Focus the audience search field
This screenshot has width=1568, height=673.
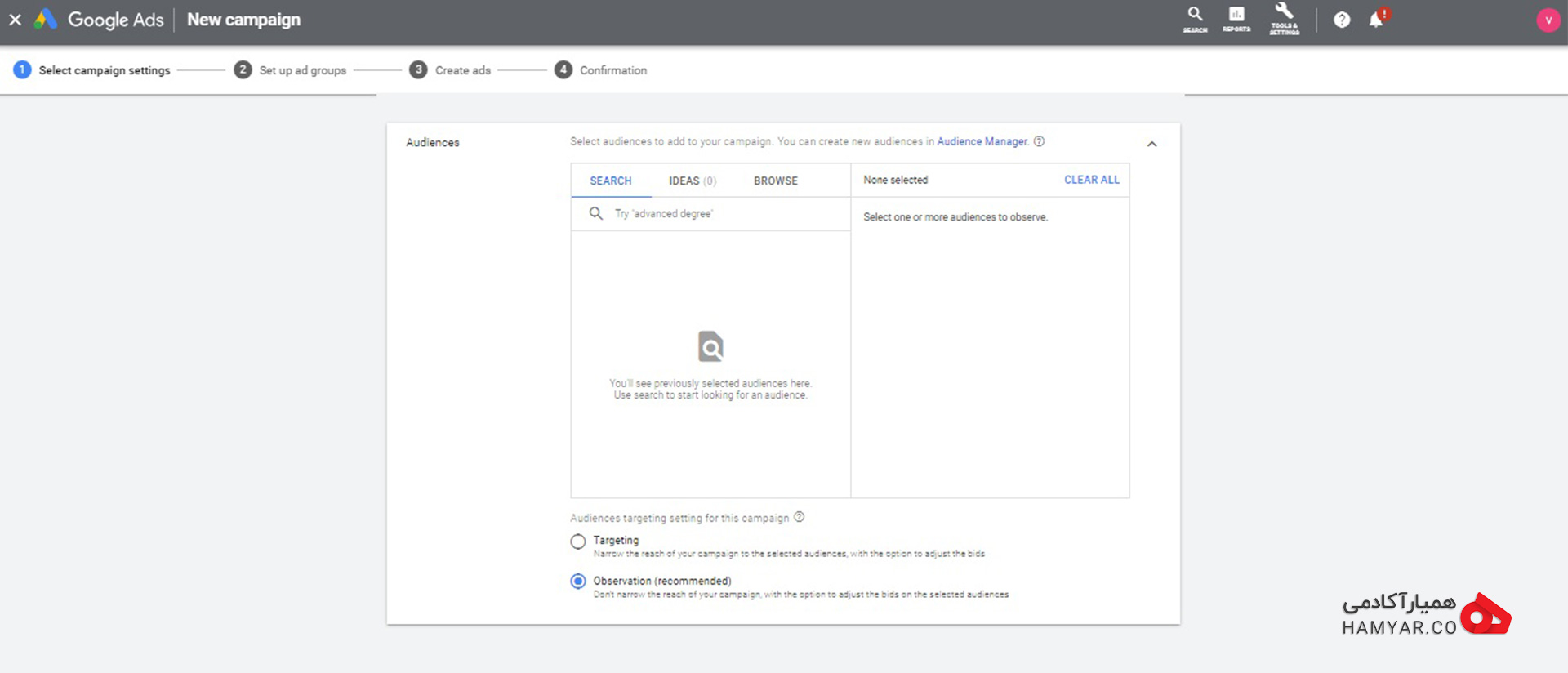(710, 214)
